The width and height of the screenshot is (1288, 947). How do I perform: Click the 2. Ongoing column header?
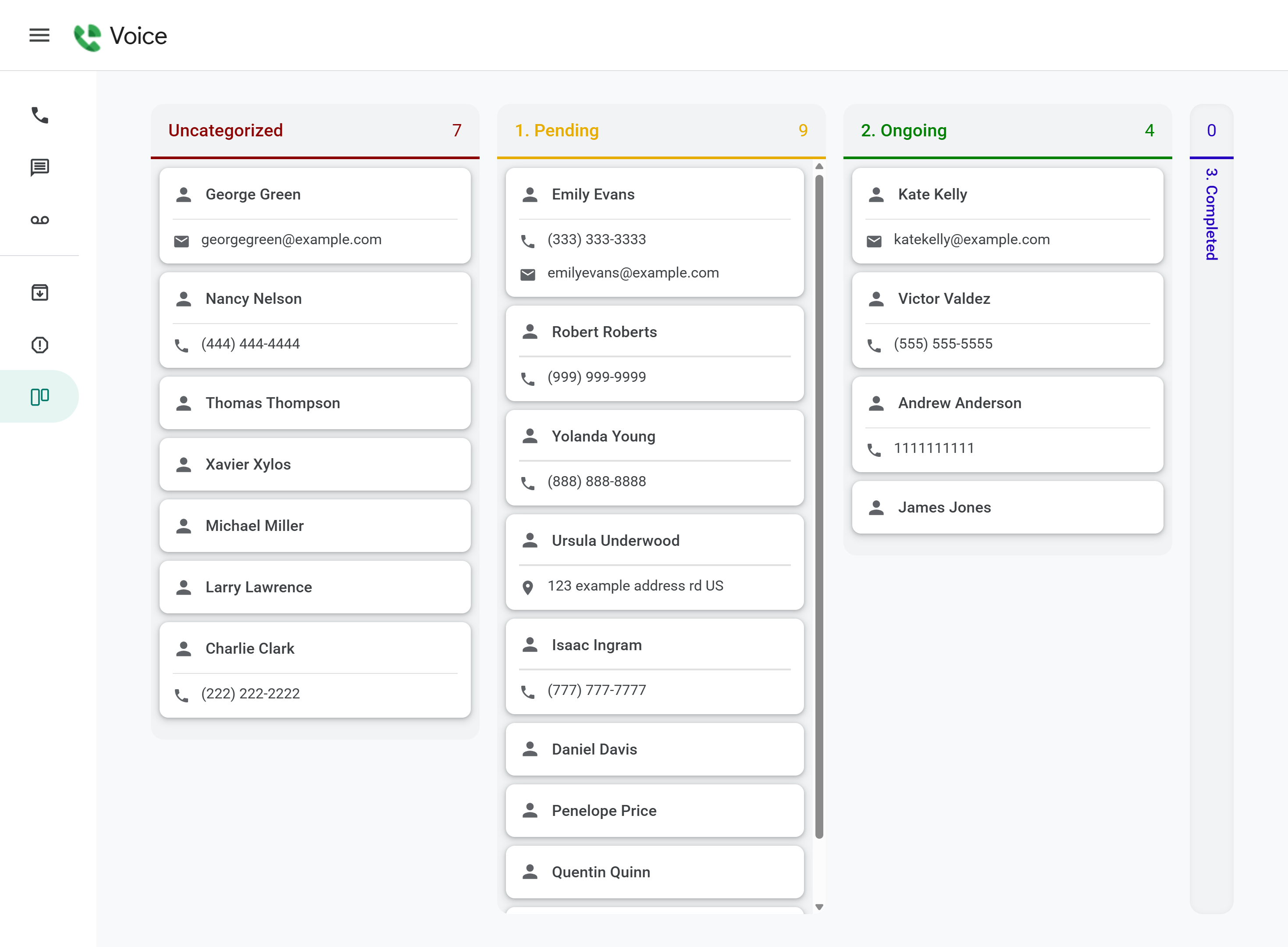(904, 131)
